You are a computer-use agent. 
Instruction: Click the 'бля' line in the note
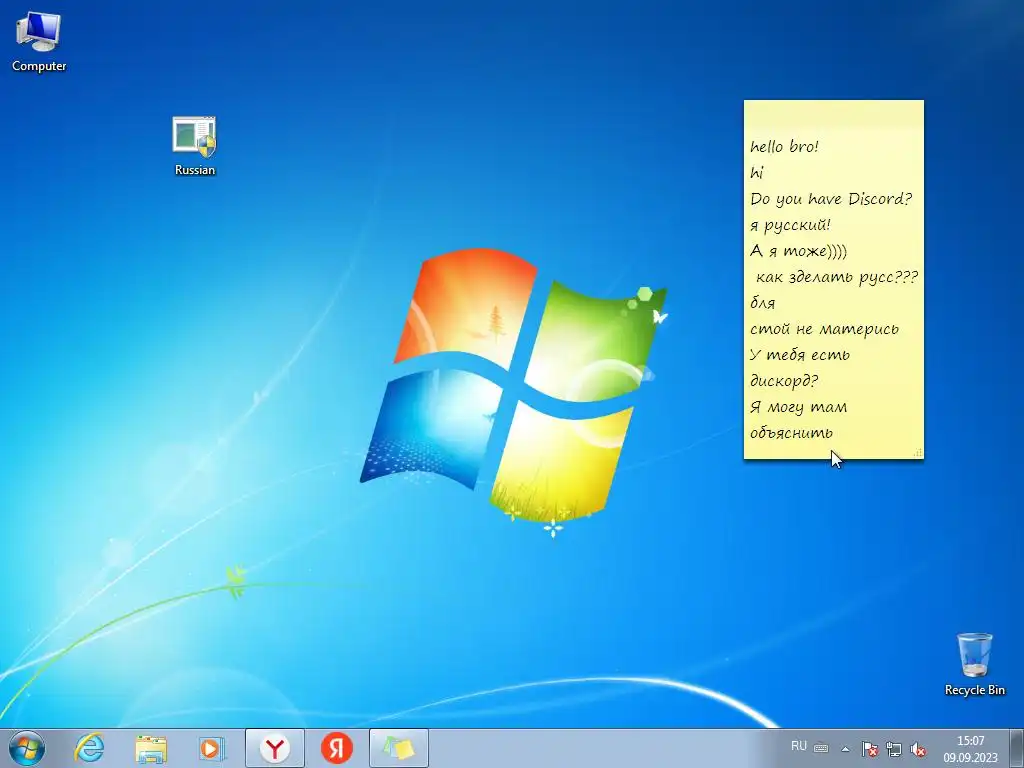[x=763, y=302]
